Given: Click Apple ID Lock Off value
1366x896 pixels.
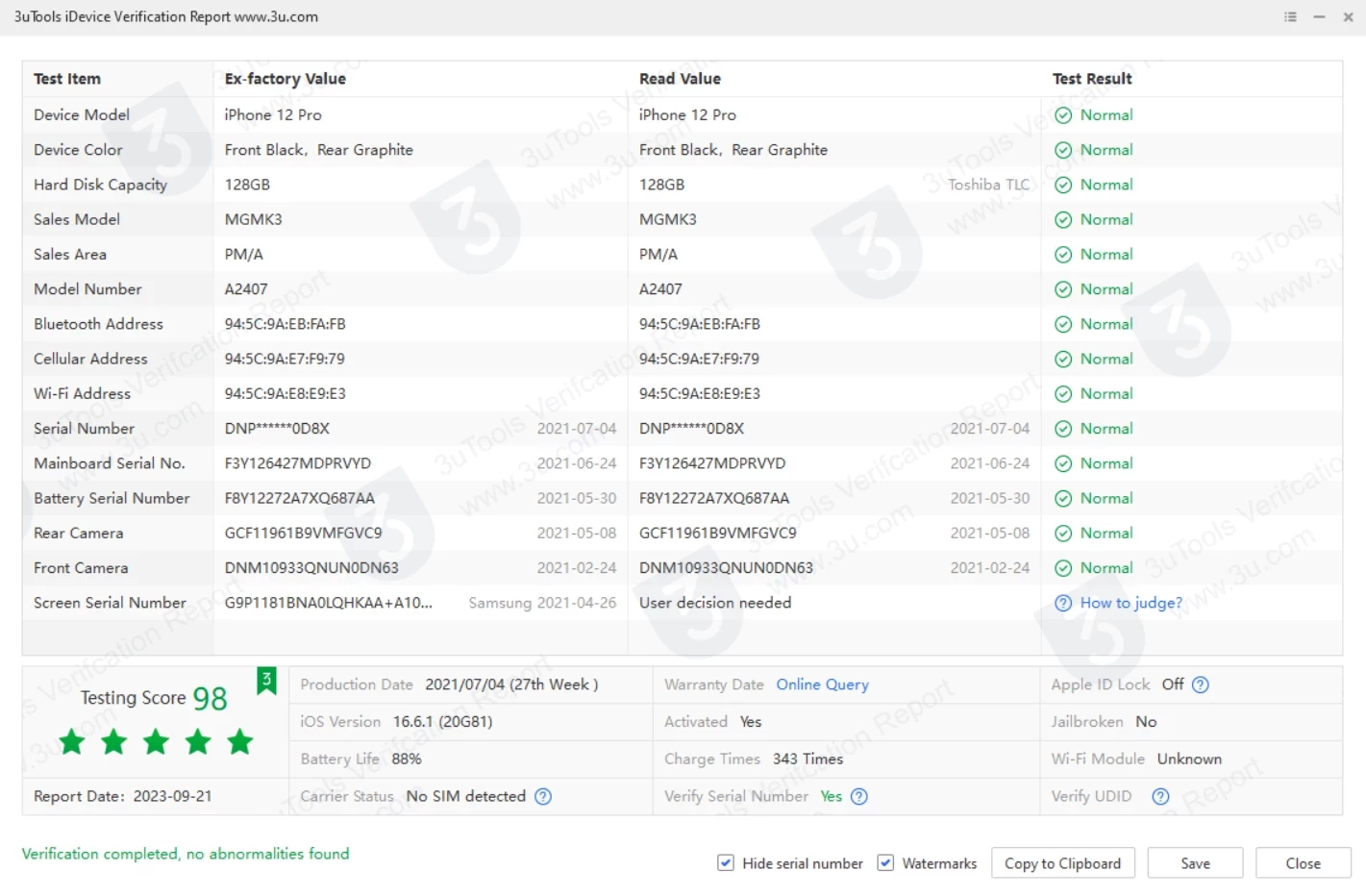Looking at the screenshot, I should click(x=1173, y=684).
